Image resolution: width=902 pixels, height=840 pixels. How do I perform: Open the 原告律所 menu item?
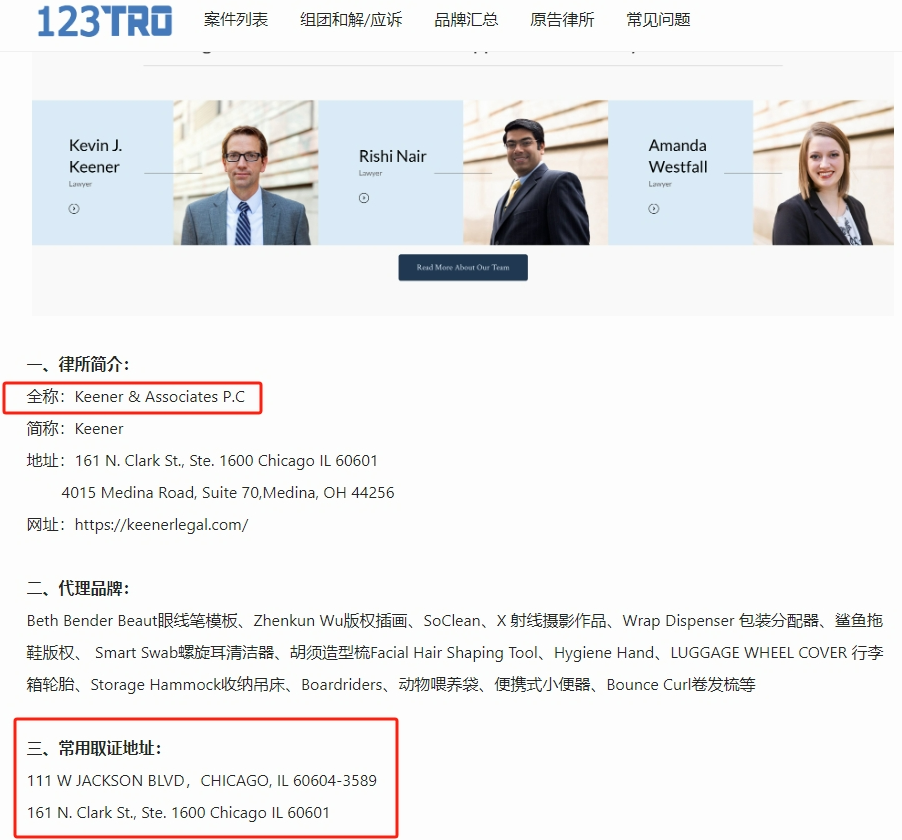(562, 20)
